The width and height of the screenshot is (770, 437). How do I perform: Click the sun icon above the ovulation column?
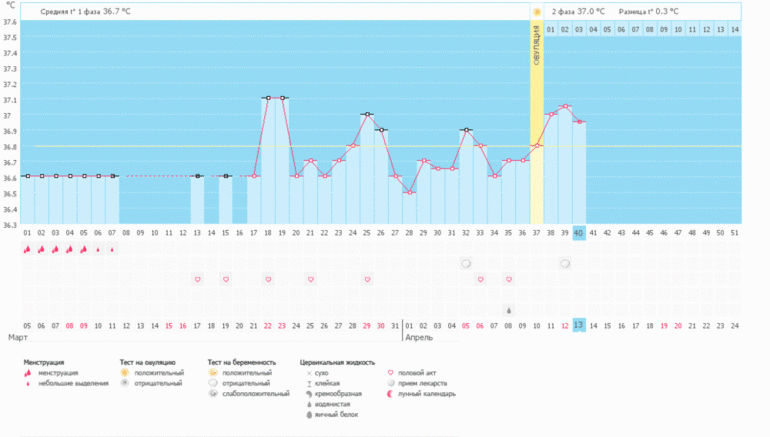pos(537,12)
